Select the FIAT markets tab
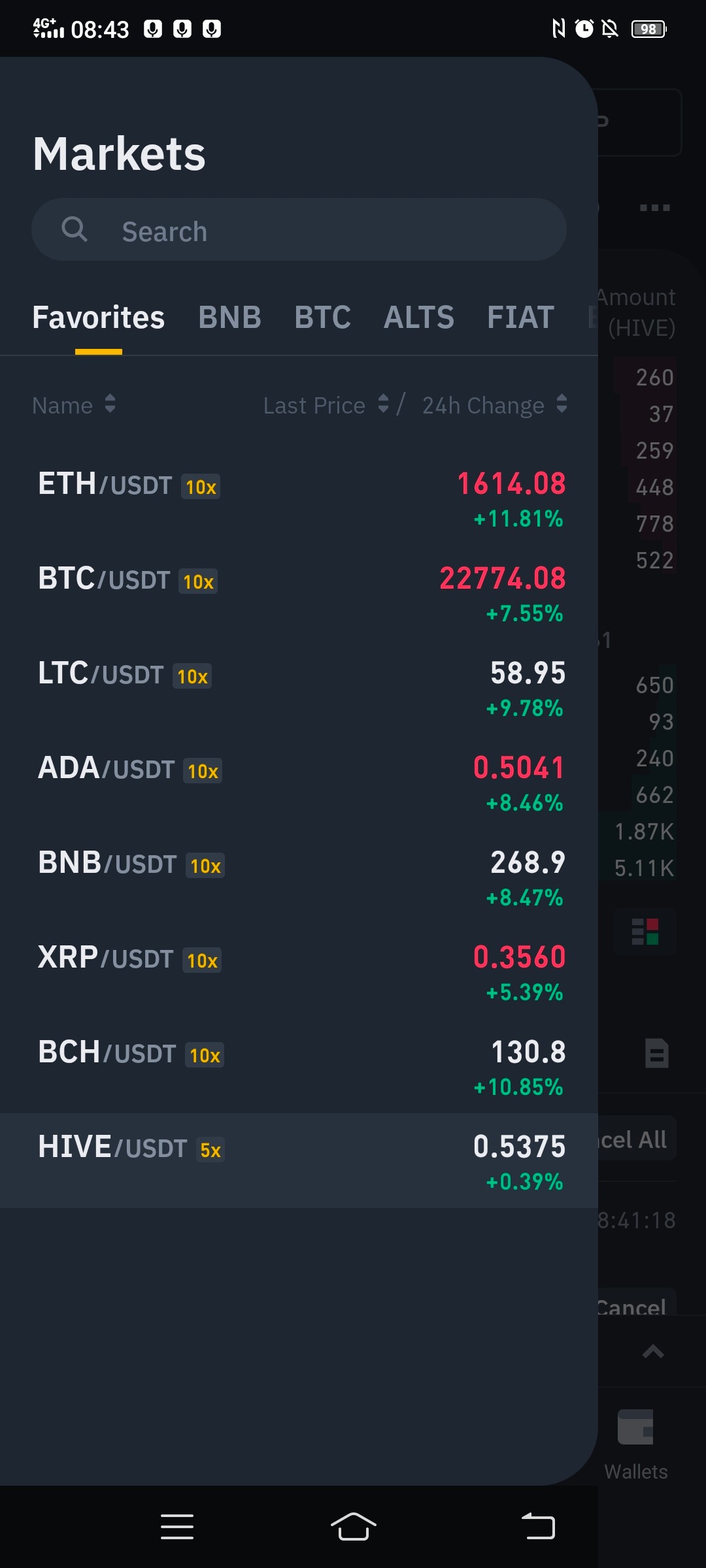Viewport: 706px width, 1568px height. click(520, 318)
